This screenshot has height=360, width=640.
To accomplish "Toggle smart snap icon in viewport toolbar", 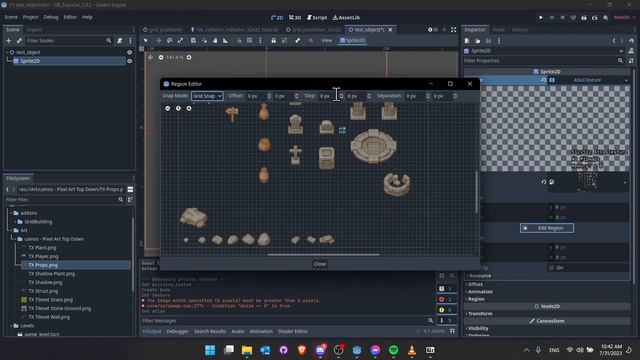I will click(239, 40).
